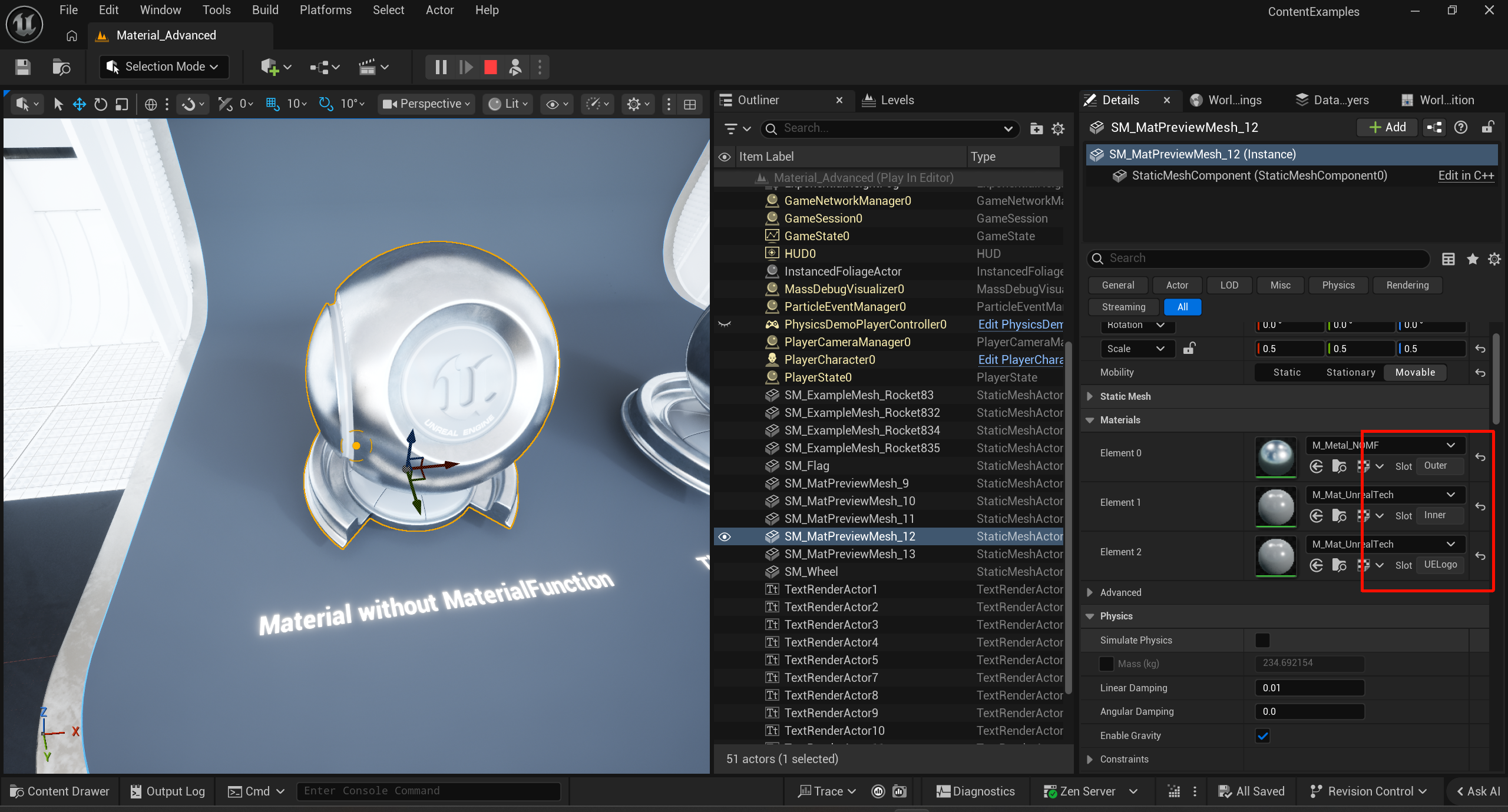
Task: Toggle Scale lock ratio icon
Action: tap(1189, 349)
